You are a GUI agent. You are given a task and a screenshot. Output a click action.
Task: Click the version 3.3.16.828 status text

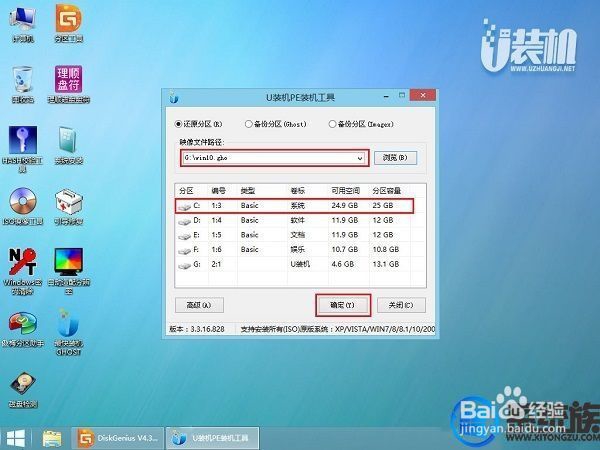click(x=197, y=329)
